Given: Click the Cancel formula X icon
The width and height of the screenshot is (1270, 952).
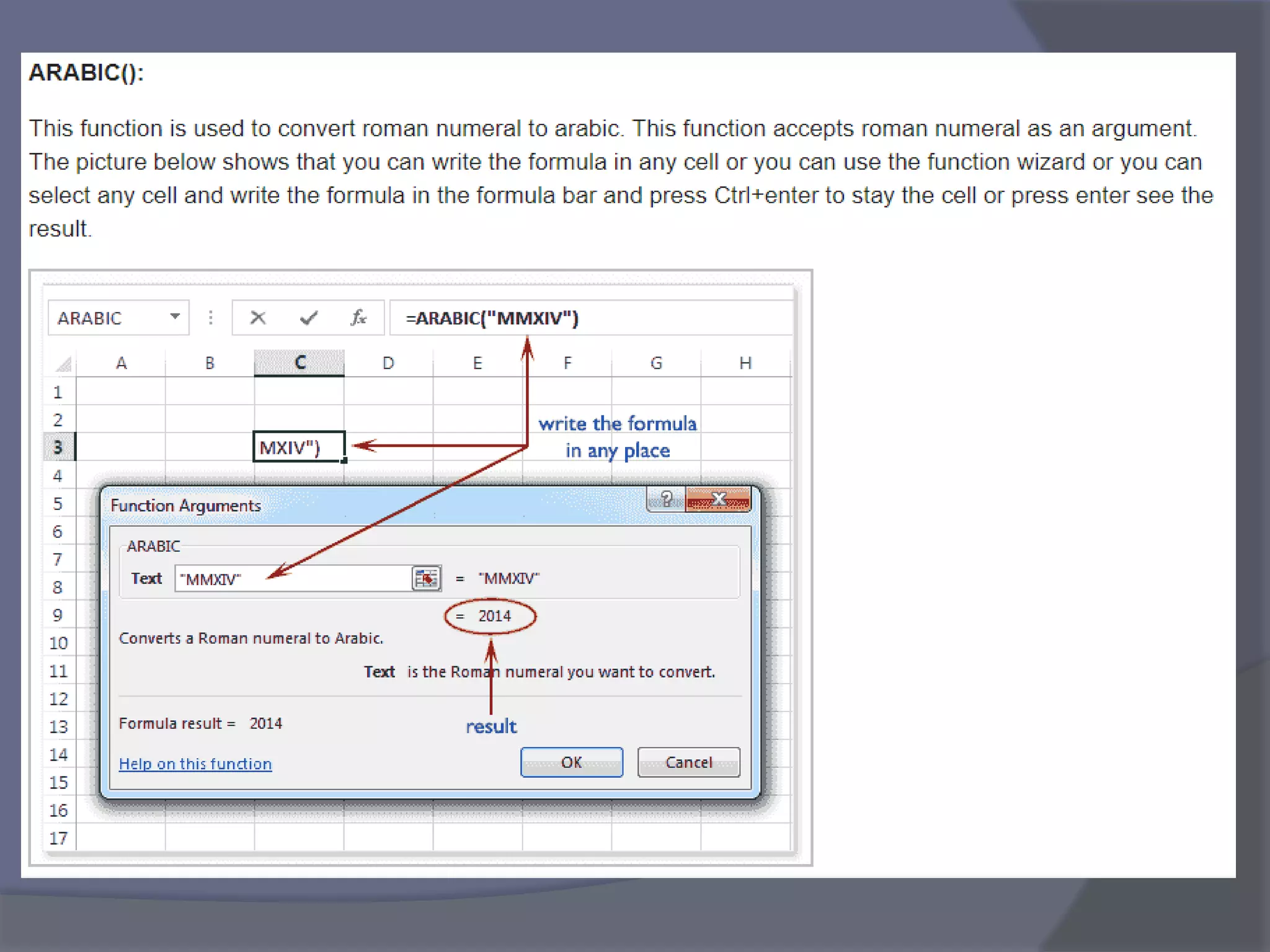Looking at the screenshot, I should [258, 318].
